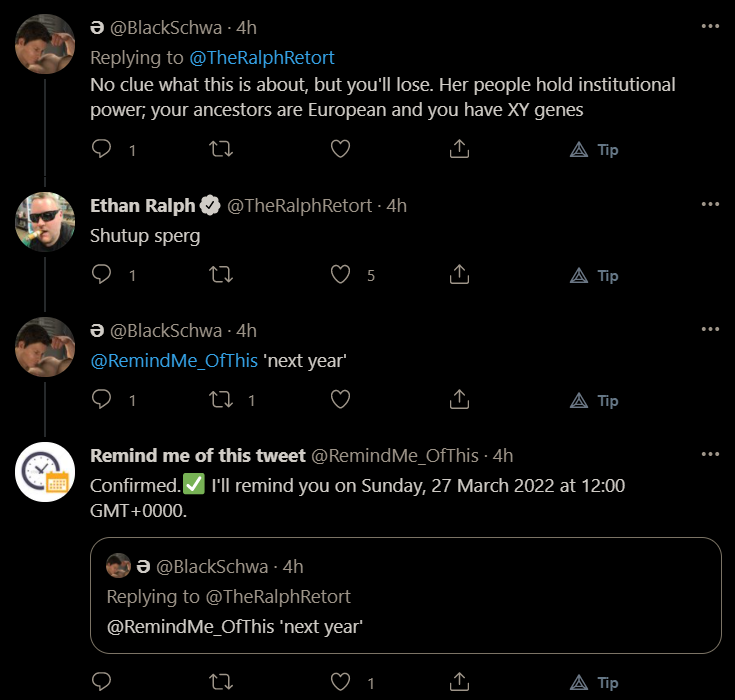Open more options on Ethan Ralph's tweet
The image size is (735, 700).
pyautogui.click(x=710, y=204)
